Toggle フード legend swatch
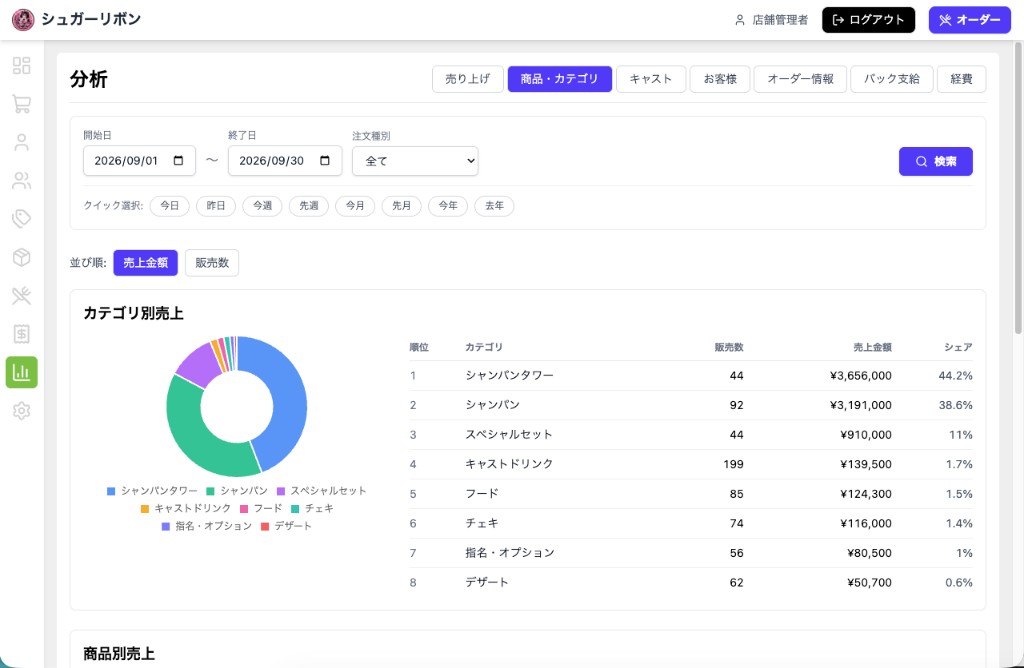 pyautogui.click(x=244, y=509)
